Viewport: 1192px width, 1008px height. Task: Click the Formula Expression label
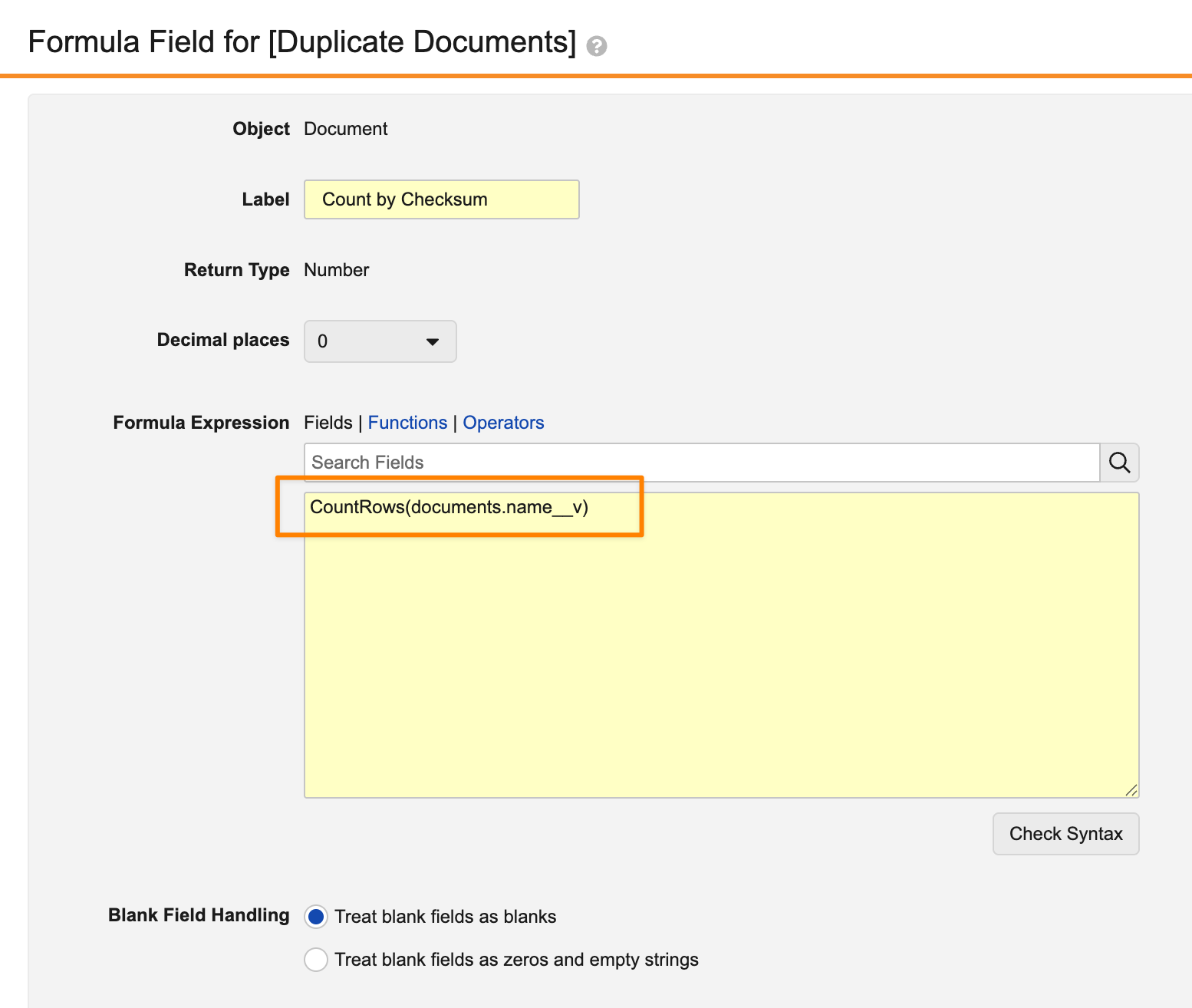pyautogui.click(x=201, y=423)
